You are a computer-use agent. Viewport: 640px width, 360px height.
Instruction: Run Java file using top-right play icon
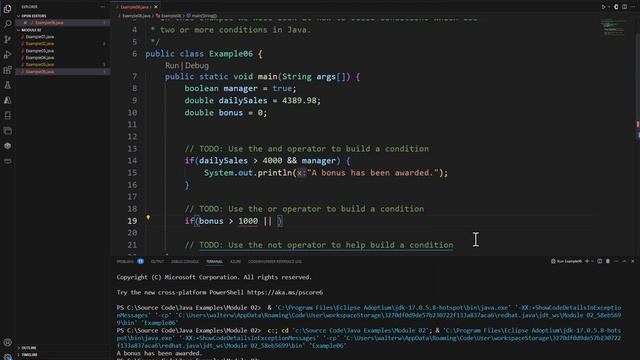(x=603, y=7)
